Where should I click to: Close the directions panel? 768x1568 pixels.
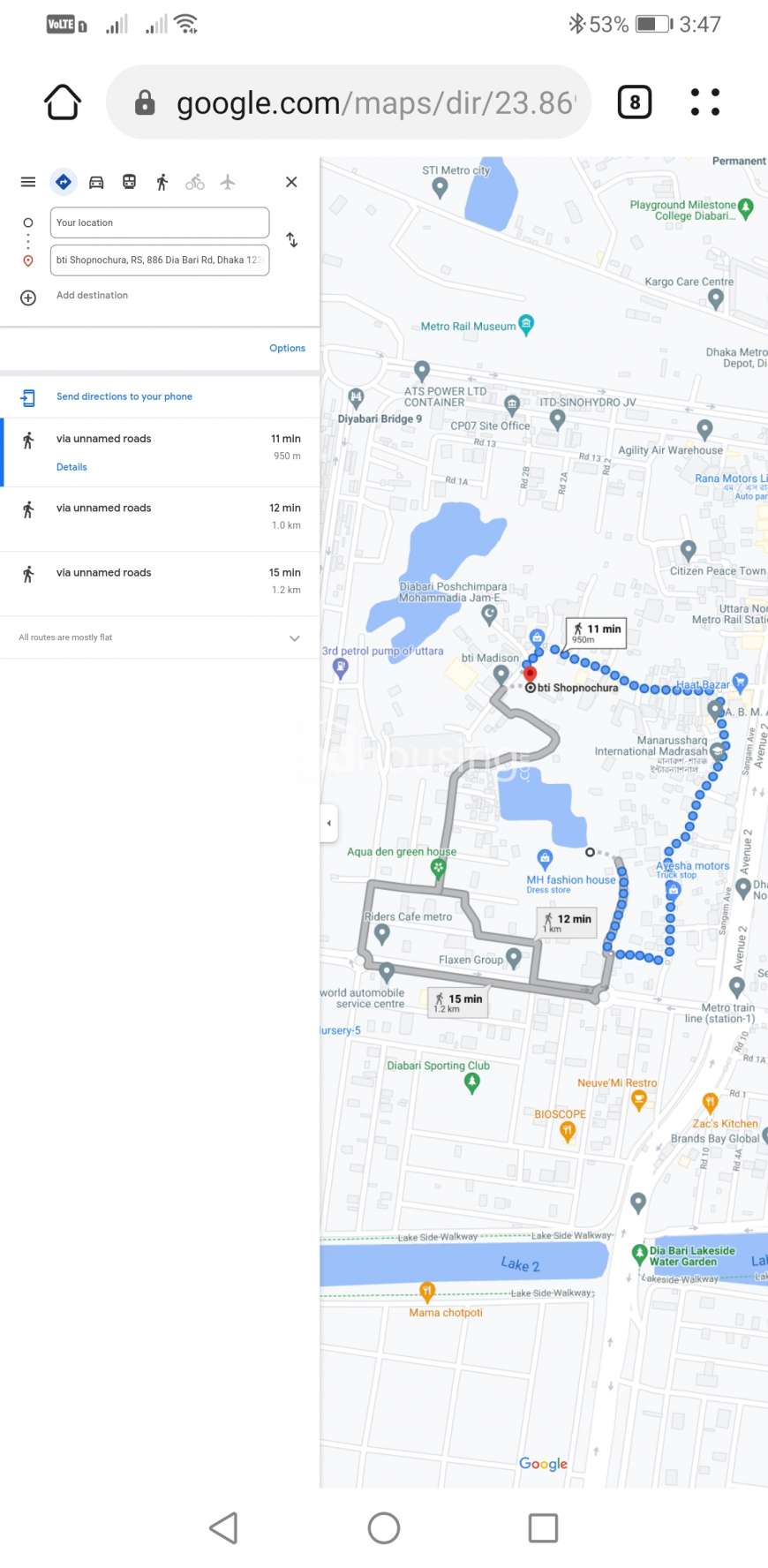(291, 182)
